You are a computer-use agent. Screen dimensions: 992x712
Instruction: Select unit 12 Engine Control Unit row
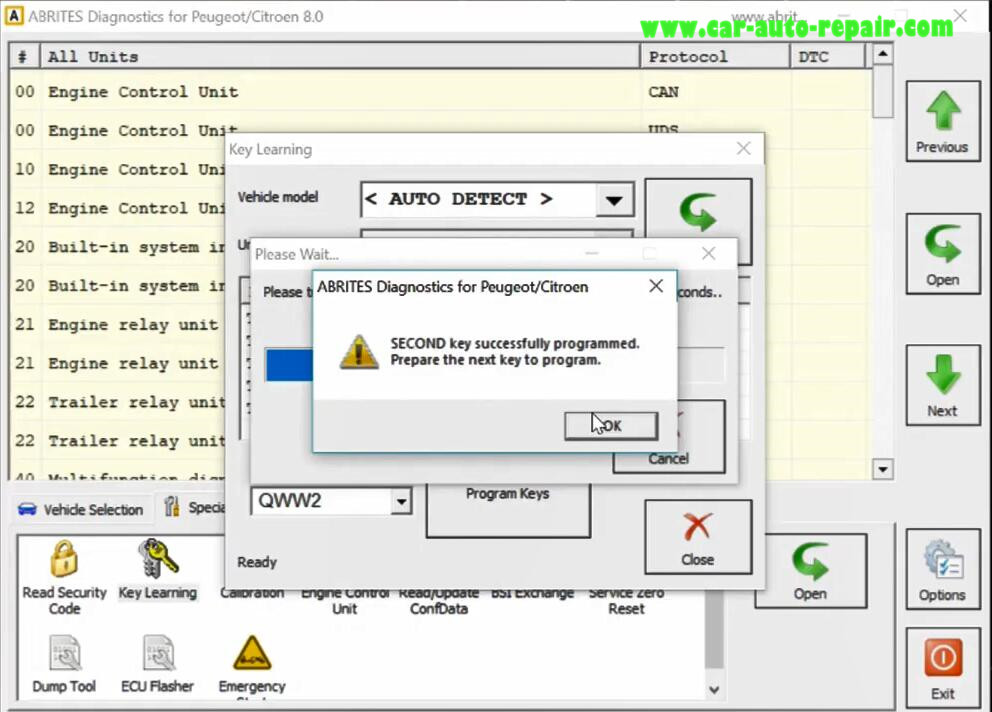118,208
